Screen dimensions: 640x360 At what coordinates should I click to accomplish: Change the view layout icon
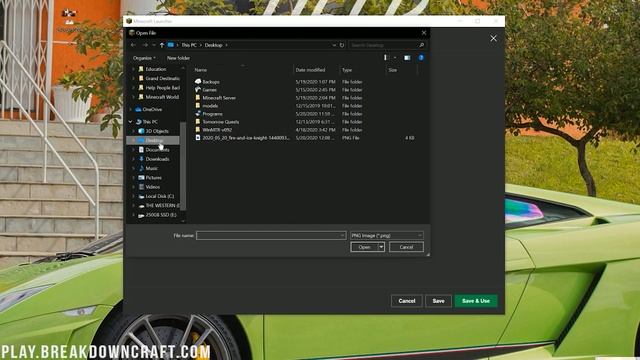(x=385, y=58)
